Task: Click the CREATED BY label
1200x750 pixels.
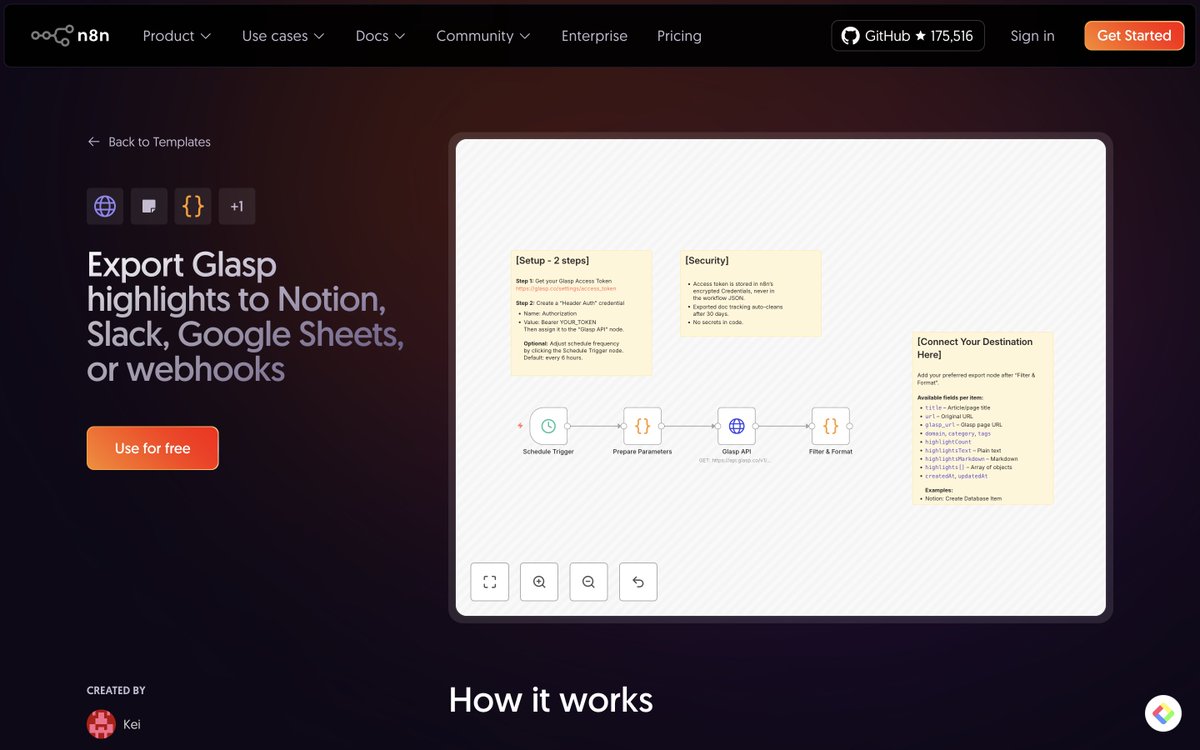Action: [x=116, y=691]
